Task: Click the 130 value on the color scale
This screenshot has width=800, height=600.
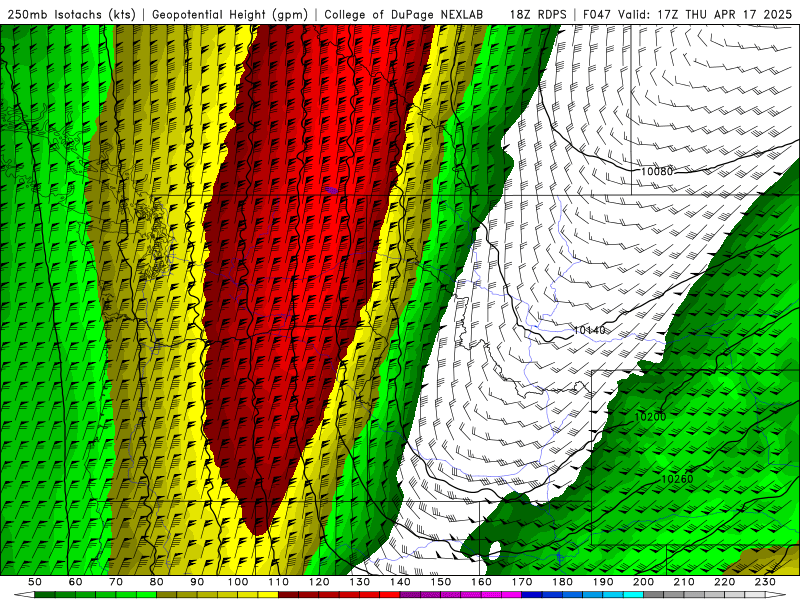Action: coord(360,582)
